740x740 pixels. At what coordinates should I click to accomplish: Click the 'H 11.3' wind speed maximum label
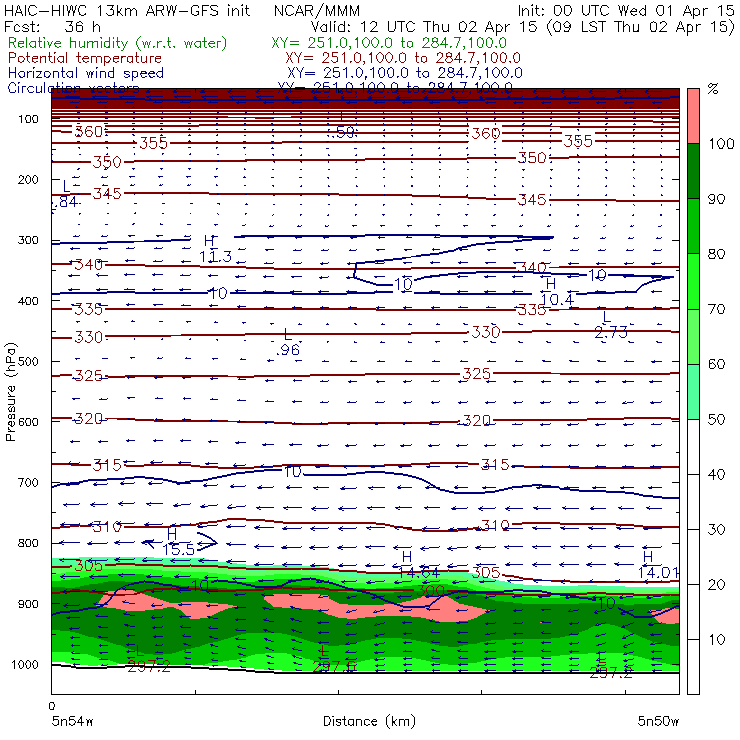pos(215,249)
